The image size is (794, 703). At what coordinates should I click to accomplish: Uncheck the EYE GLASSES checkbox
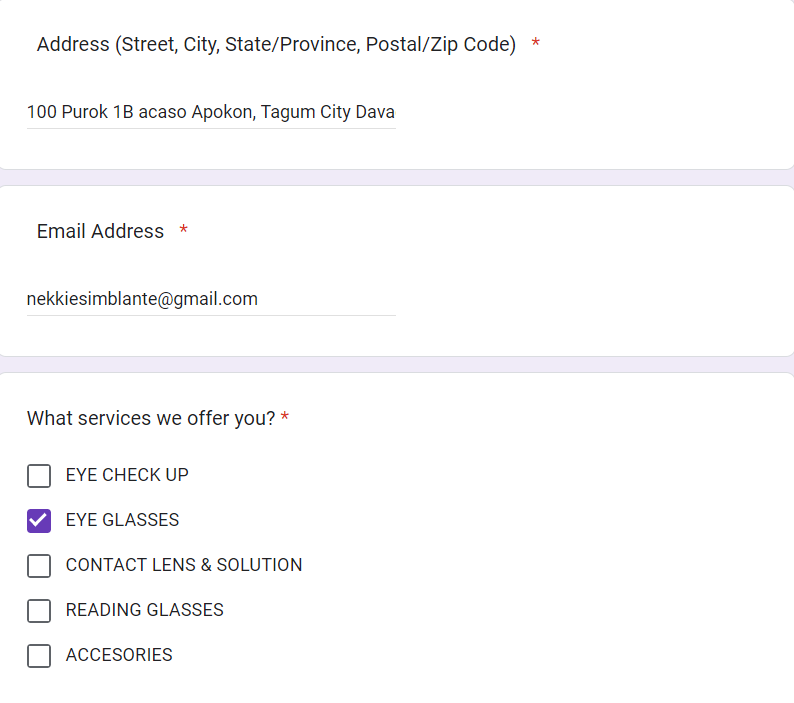coord(39,521)
